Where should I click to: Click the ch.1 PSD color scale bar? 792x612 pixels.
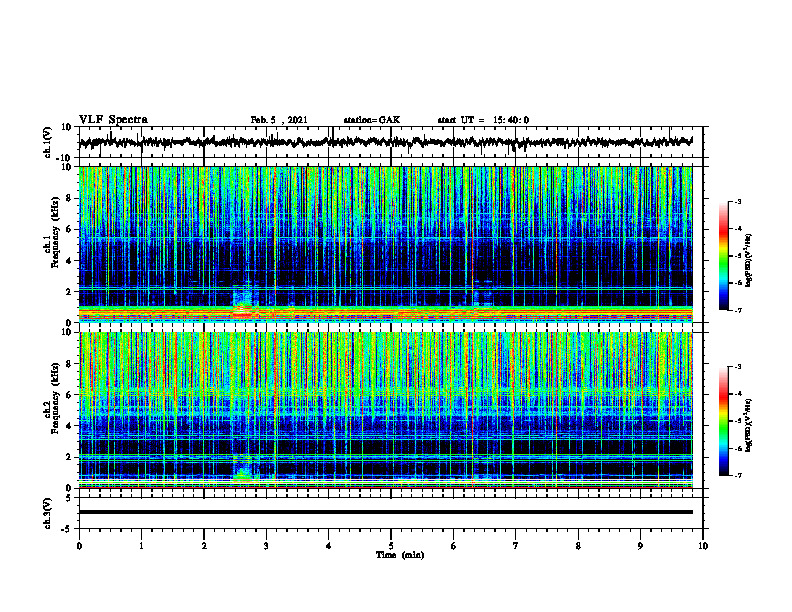click(x=723, y=256)
